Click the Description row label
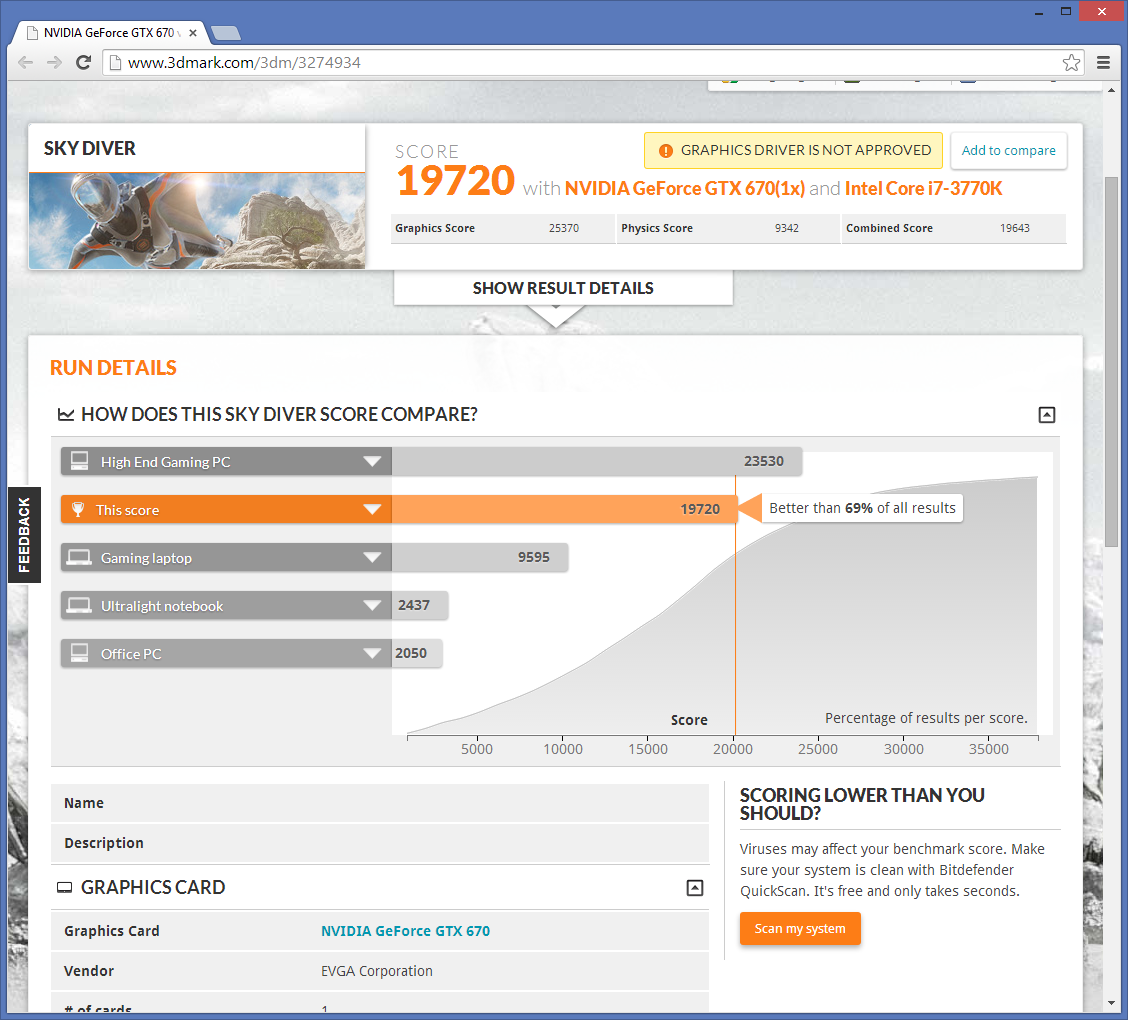The image size is (1128, 1020). click(104, 843)
